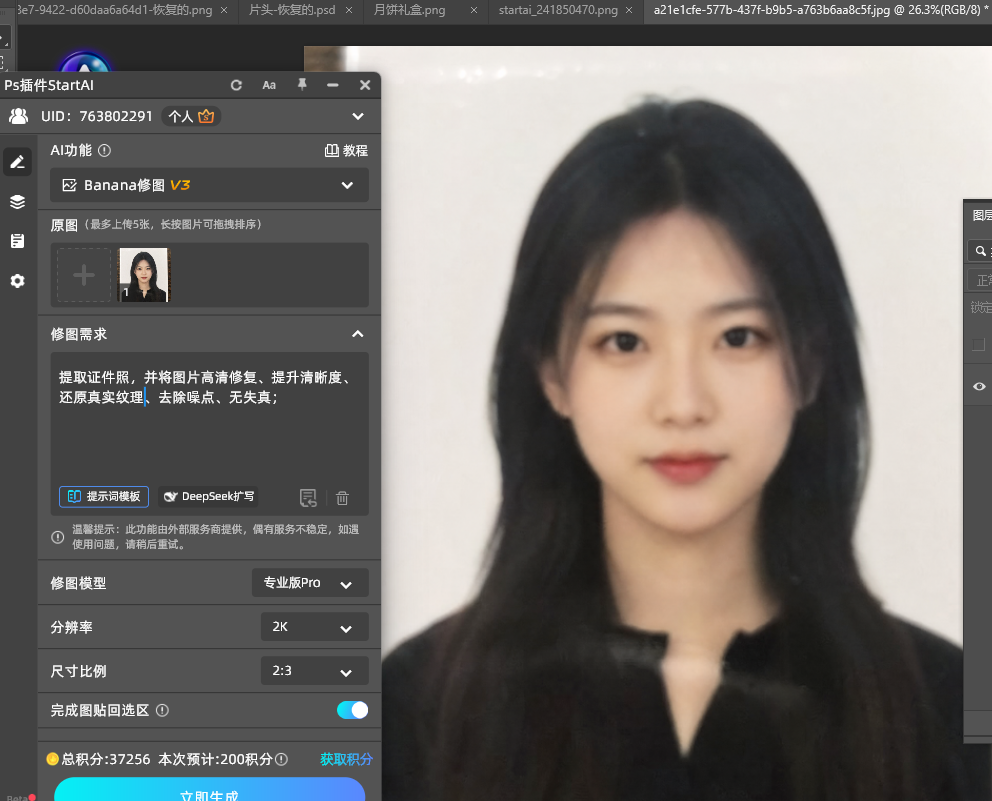Click the UID: 763802291 text
The height and width of the screenshot is (801, 992).
(x=97, y=116)
